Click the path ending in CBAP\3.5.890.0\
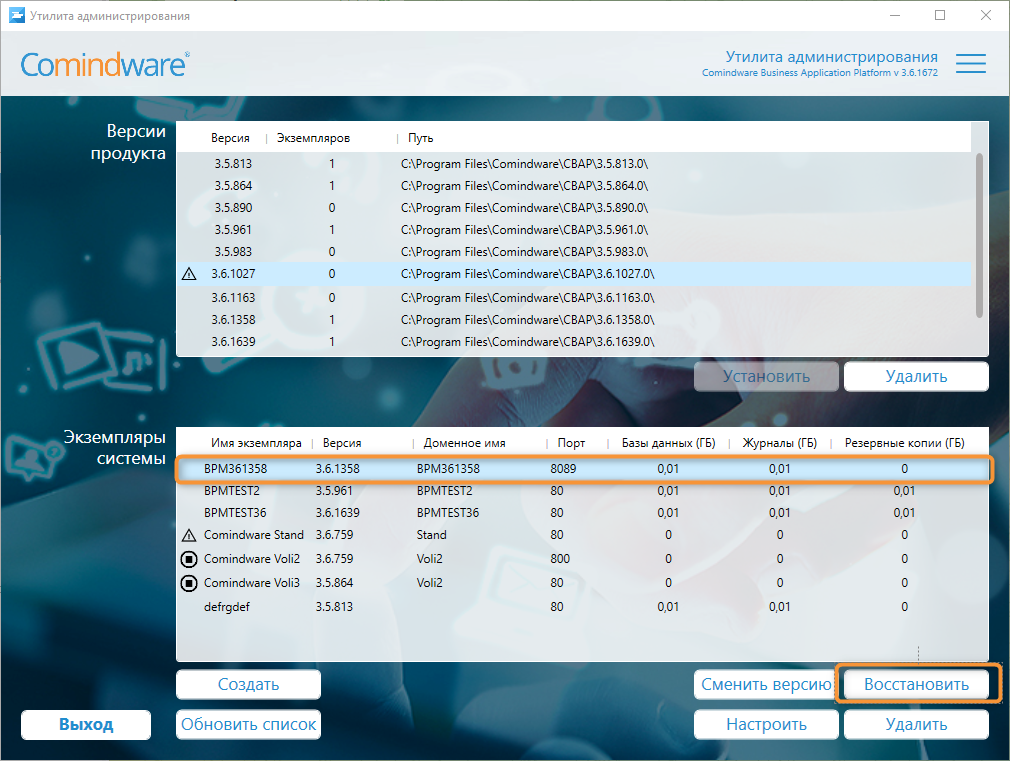The image size is (1010, 761). 524,207
